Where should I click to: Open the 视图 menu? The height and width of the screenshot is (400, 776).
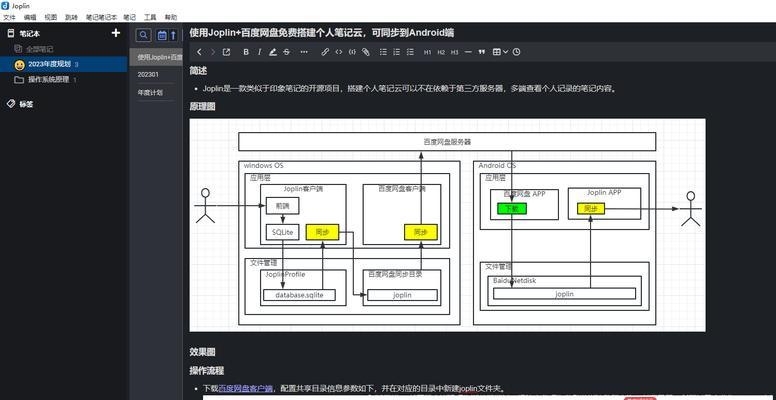[x=50, y=17]
